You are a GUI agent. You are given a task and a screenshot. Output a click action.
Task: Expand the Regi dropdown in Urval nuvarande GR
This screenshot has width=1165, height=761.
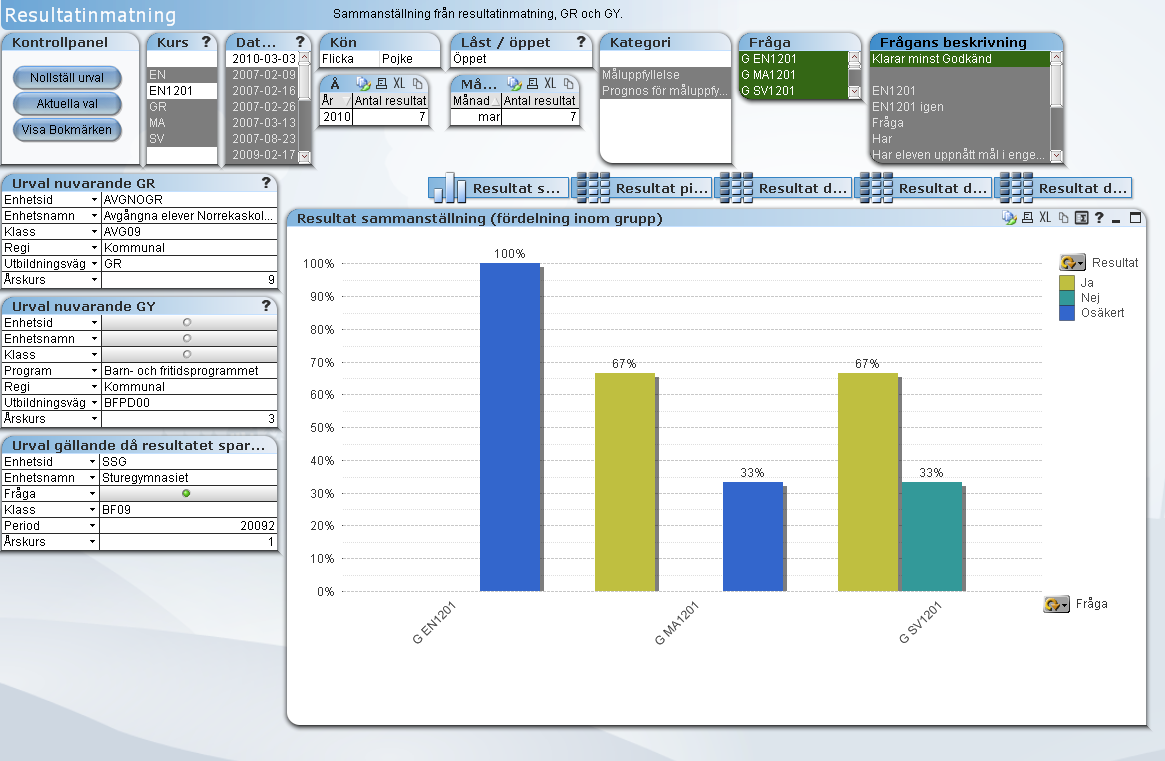point(94,248)
